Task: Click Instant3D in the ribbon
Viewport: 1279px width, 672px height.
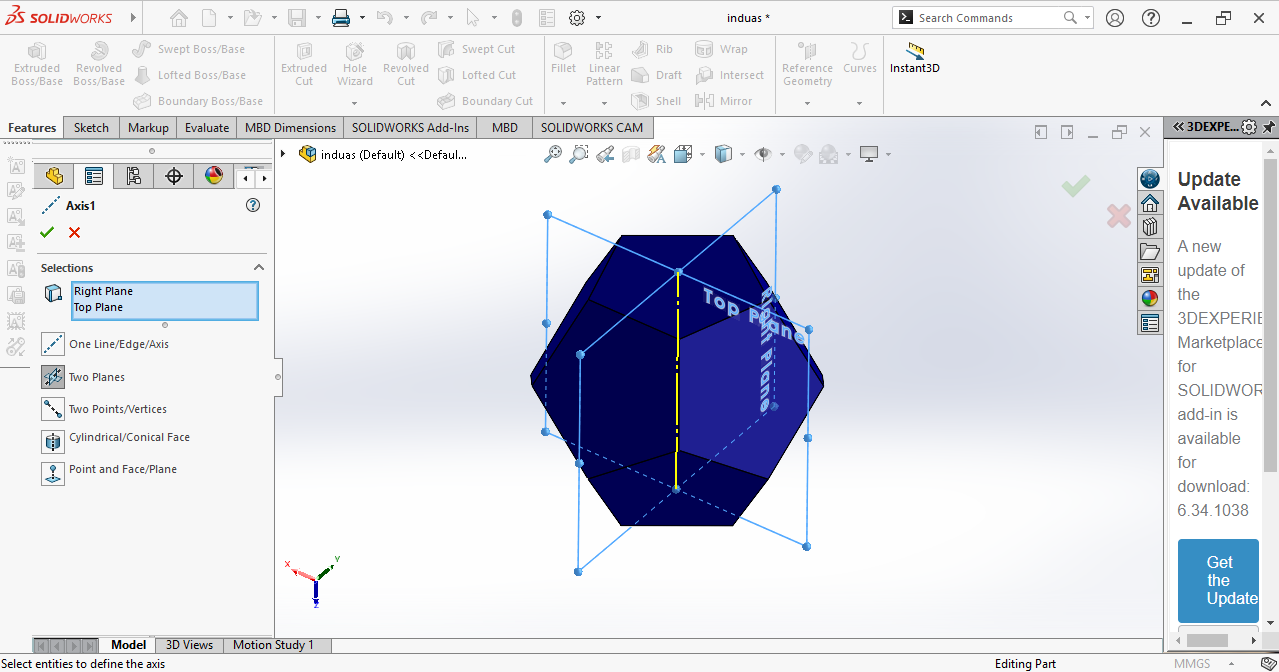Action: point(915,59)
